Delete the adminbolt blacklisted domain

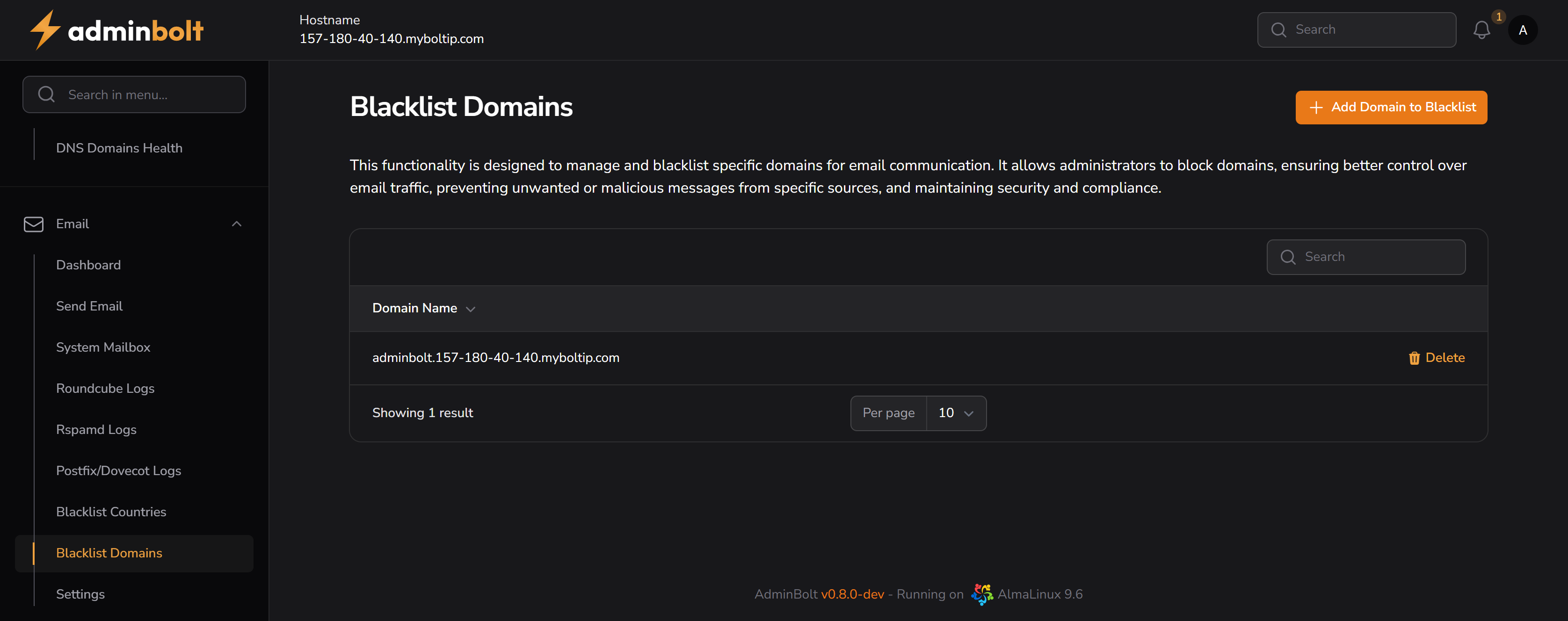point(1445,358)
